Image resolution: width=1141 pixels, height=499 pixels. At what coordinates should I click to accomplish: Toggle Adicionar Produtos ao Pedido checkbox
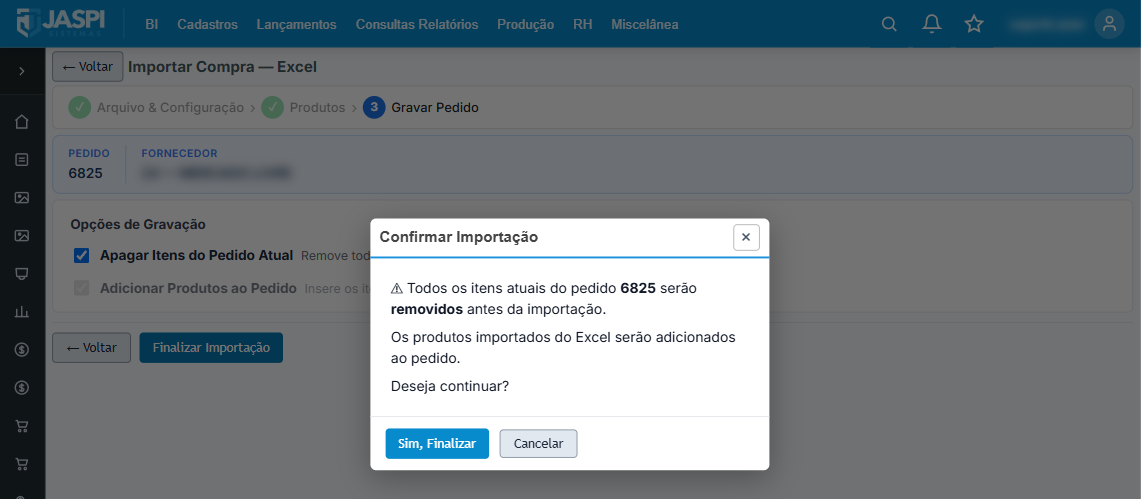tap(82, 288)
